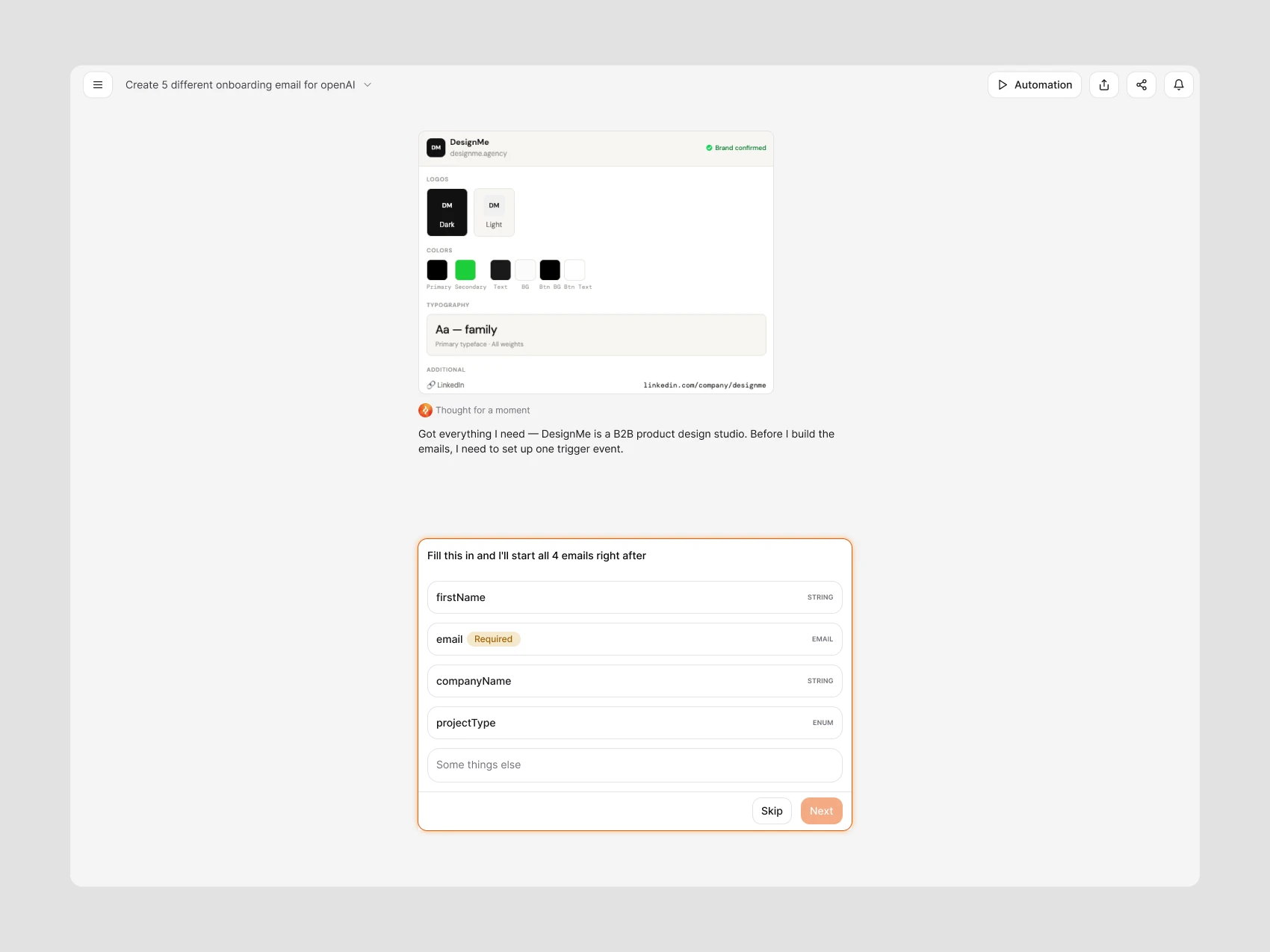Click the 'Fill this in' form heading
Image resolution: width=1270 pixels, height=952 pixels.
536,556
